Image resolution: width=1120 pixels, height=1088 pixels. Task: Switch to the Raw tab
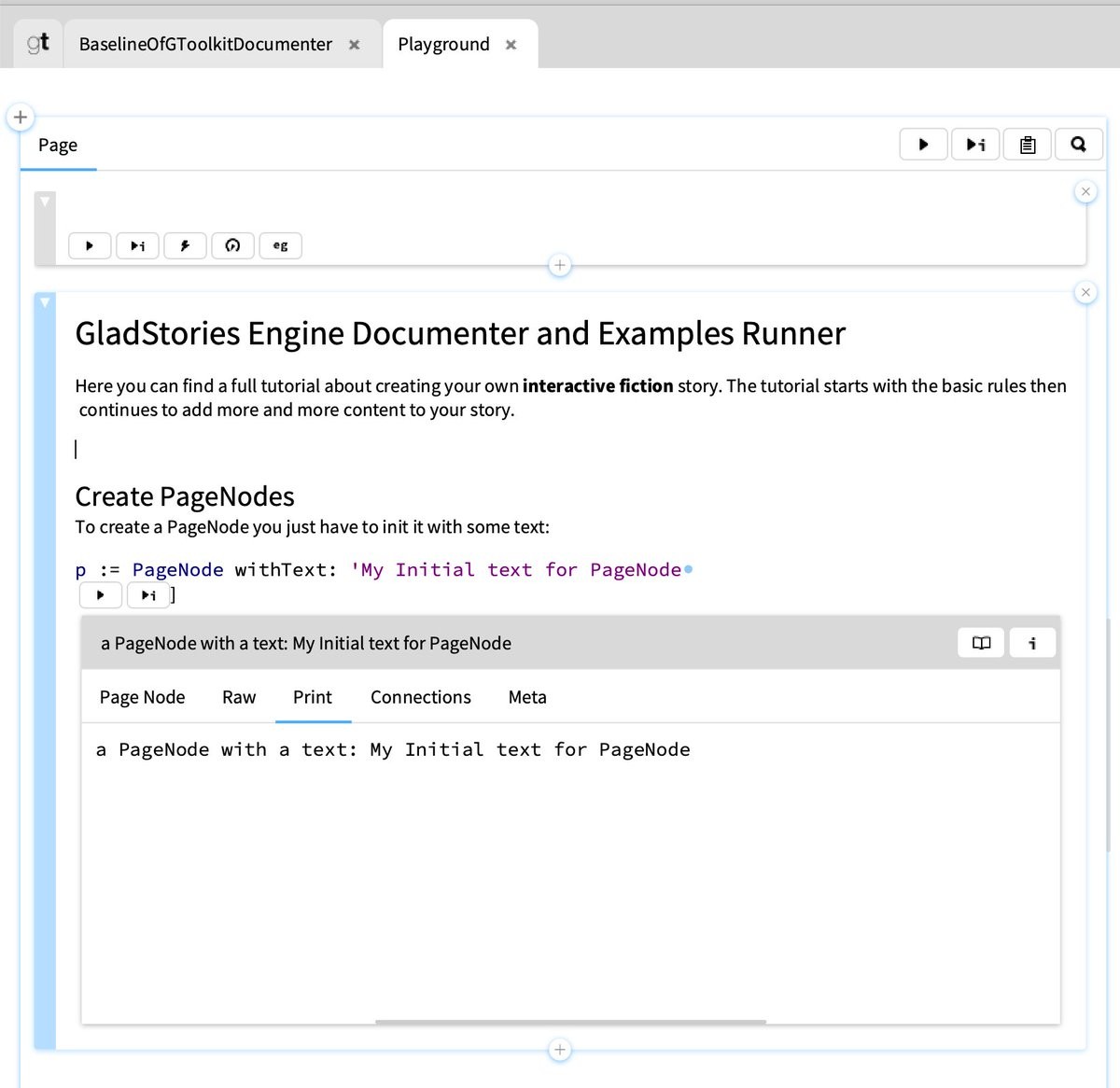[239, 697]
